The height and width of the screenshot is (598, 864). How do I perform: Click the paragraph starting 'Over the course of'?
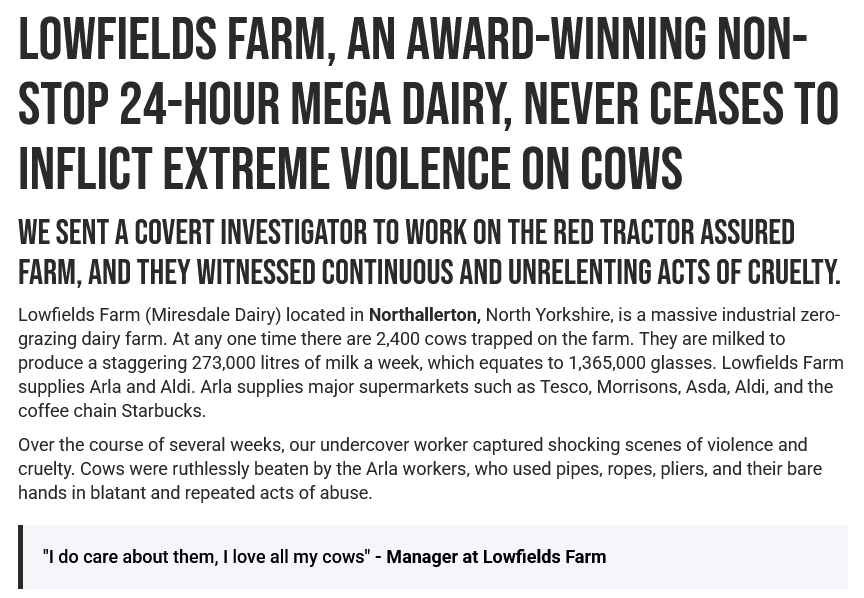(x=412, y=469)
